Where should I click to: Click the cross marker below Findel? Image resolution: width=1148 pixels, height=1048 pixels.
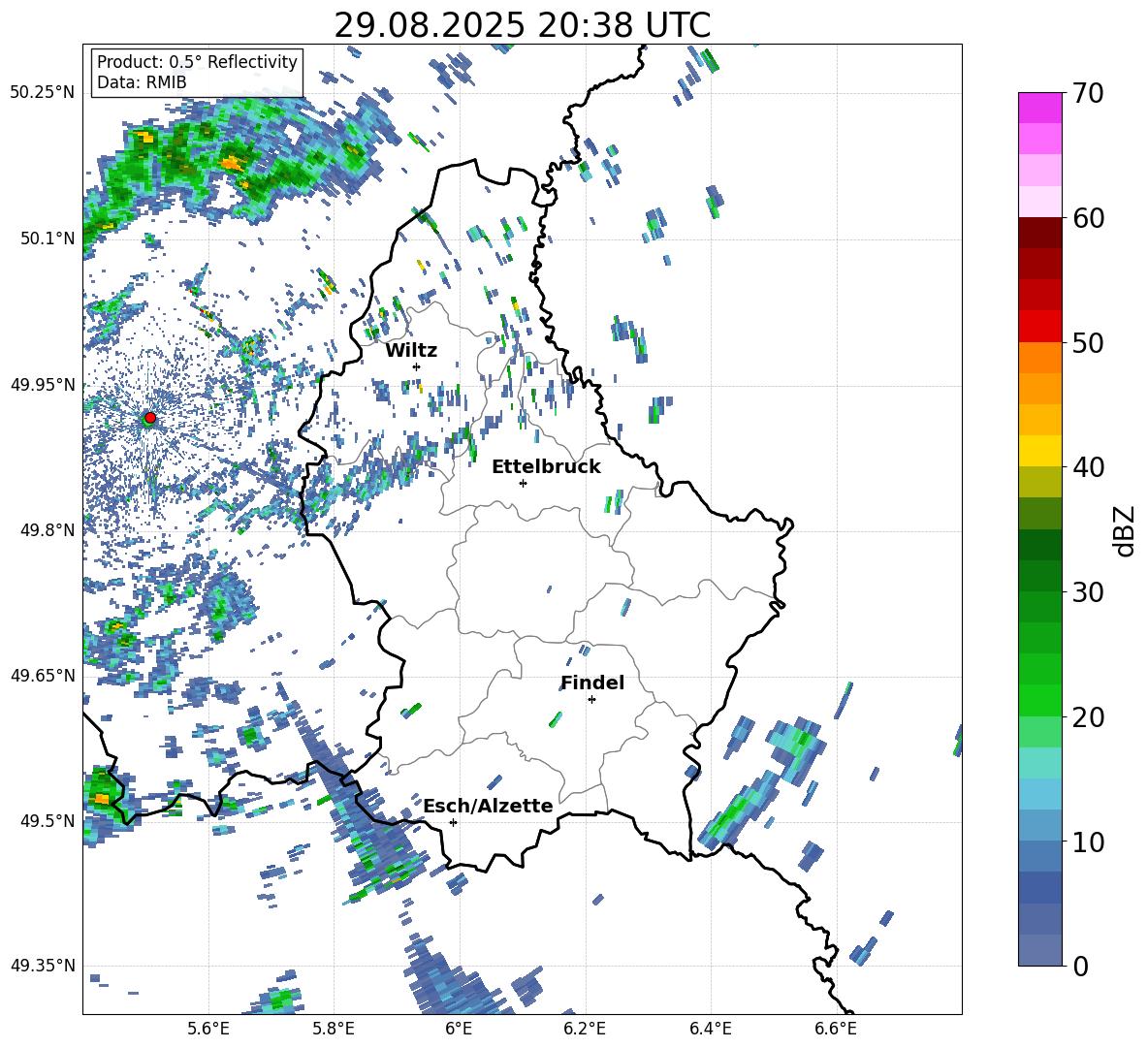[591, 700]
